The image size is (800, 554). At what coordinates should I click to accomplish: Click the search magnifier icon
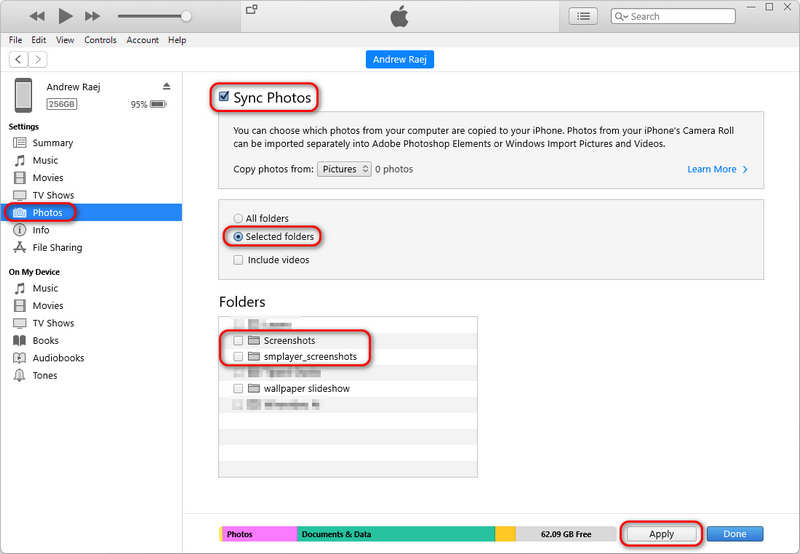point(620,16)
